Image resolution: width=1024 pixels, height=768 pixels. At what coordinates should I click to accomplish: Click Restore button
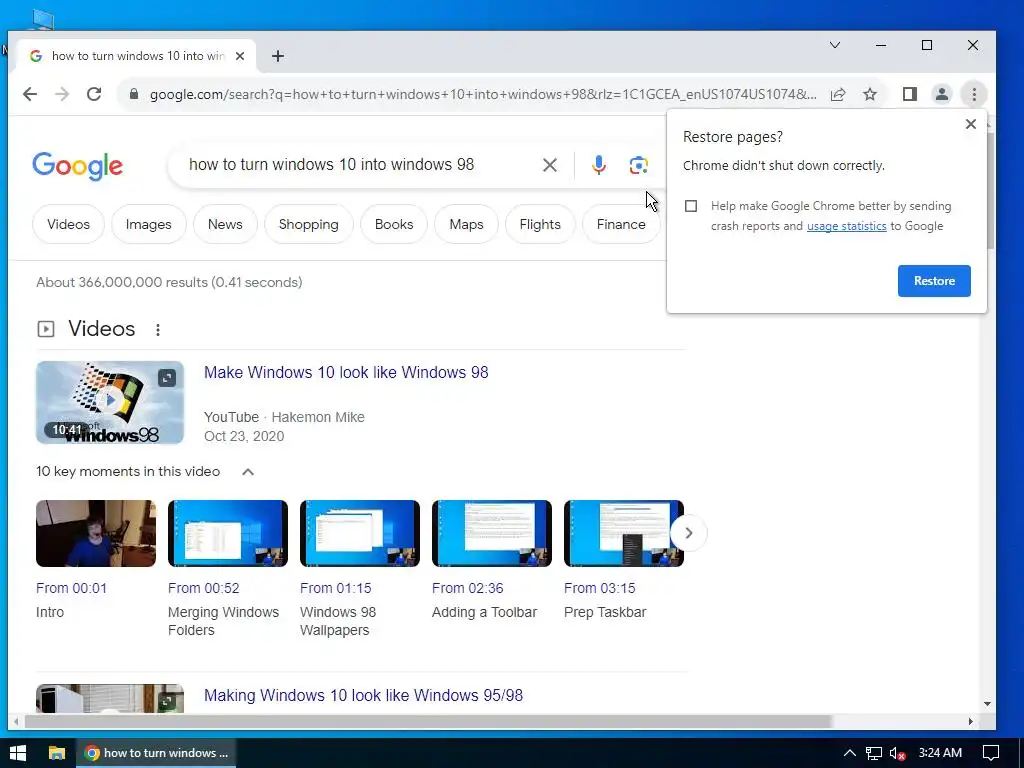[934, 281]
